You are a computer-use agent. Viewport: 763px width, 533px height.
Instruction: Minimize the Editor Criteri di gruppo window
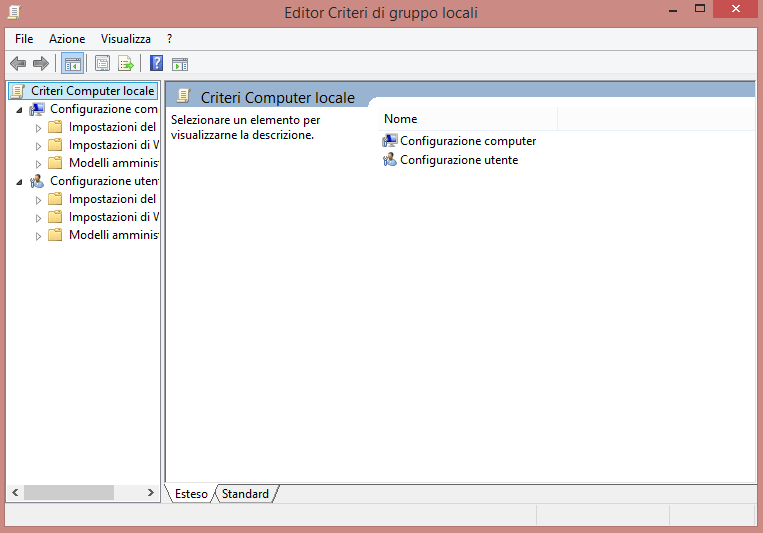coord(673,9)
